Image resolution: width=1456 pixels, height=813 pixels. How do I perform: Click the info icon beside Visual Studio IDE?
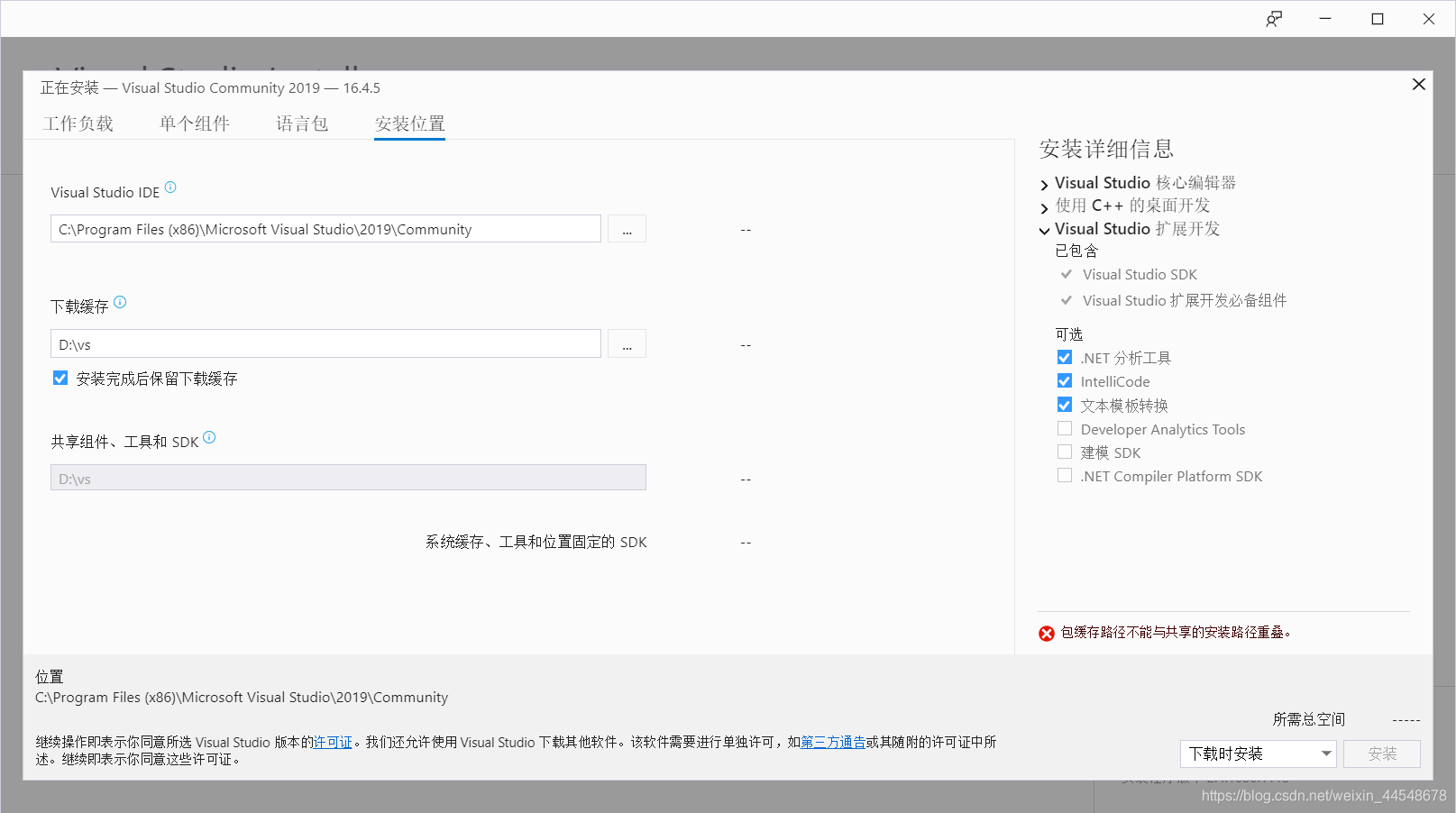coord(170,187)
